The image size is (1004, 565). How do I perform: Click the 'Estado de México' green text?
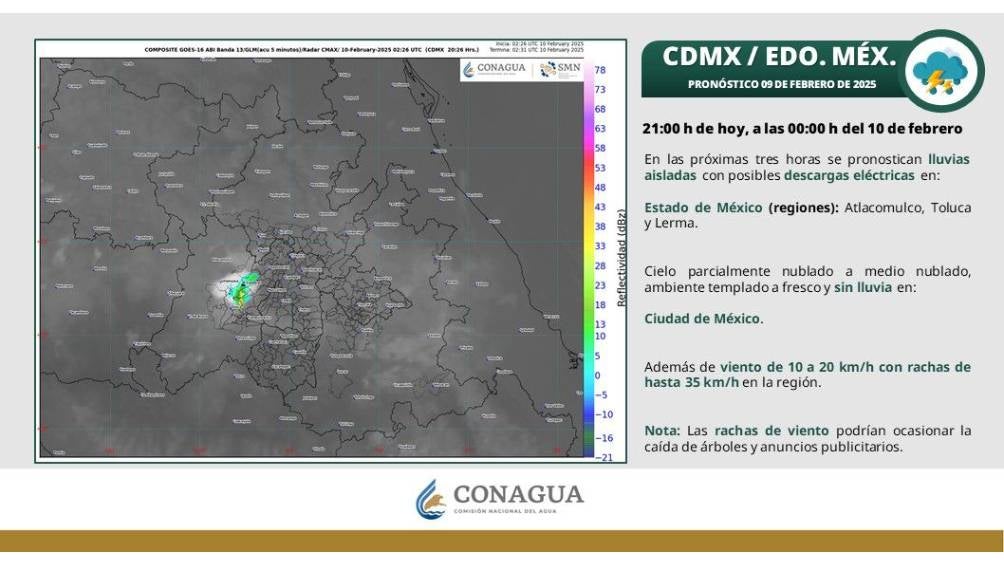[703, 208]
